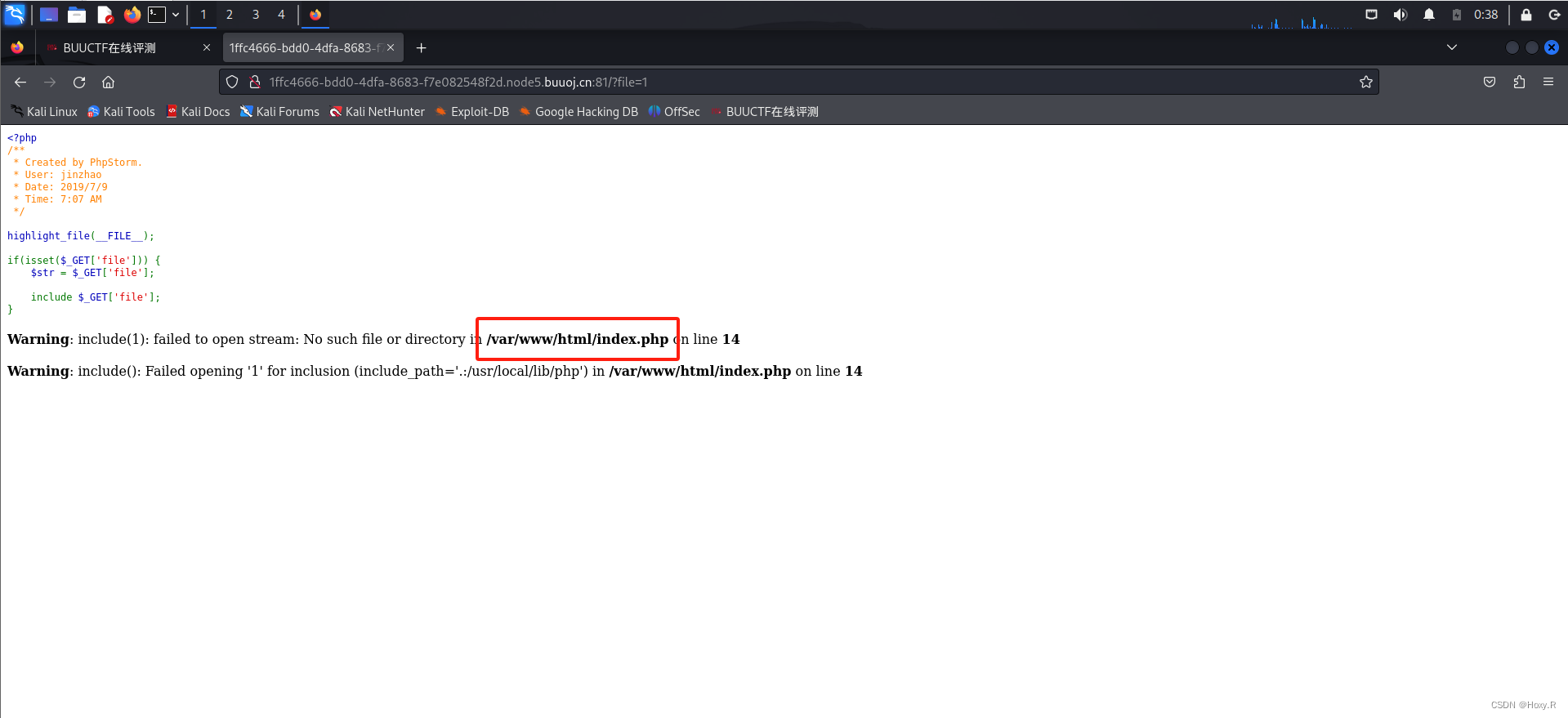Open the power manager battery icon
The width and height of the screenshot is (1568, 718).
pyautogui.click(x=1456, y=15)
